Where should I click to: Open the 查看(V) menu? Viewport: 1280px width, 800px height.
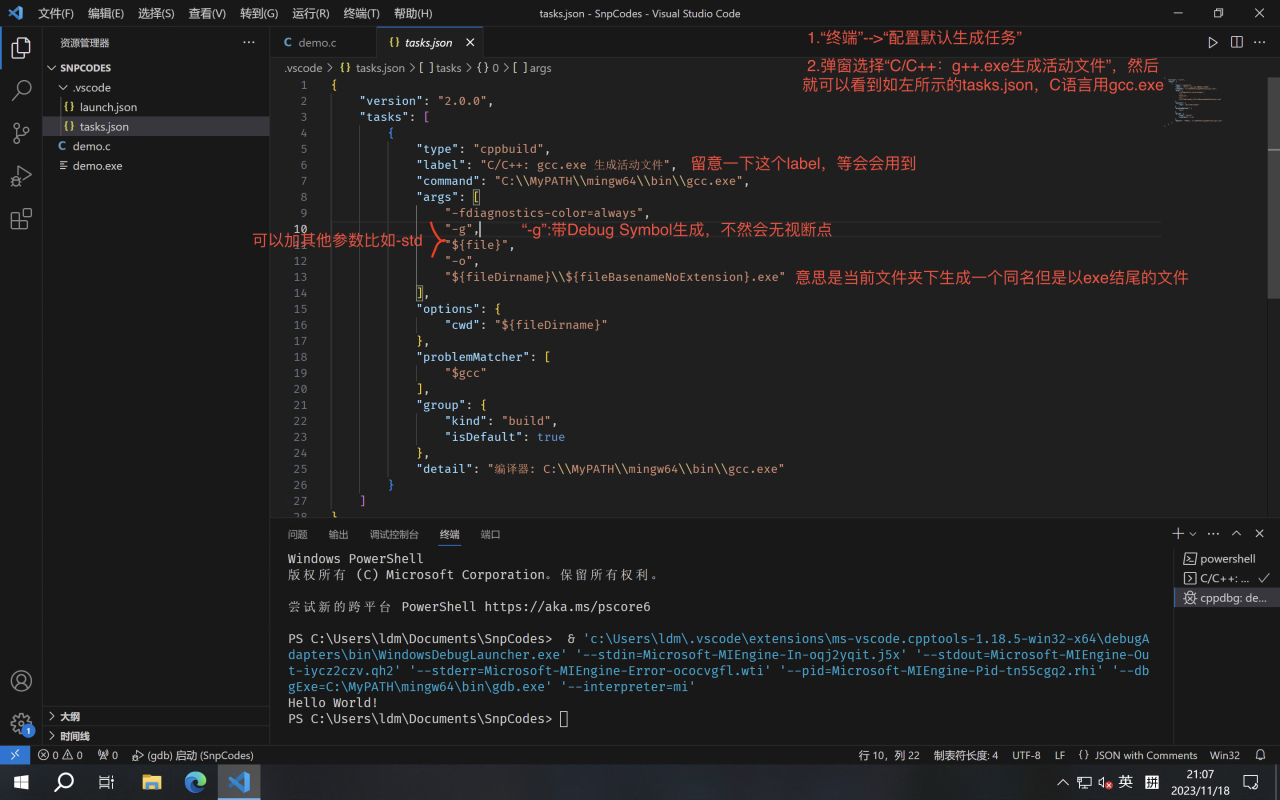(x=207, y=14)
